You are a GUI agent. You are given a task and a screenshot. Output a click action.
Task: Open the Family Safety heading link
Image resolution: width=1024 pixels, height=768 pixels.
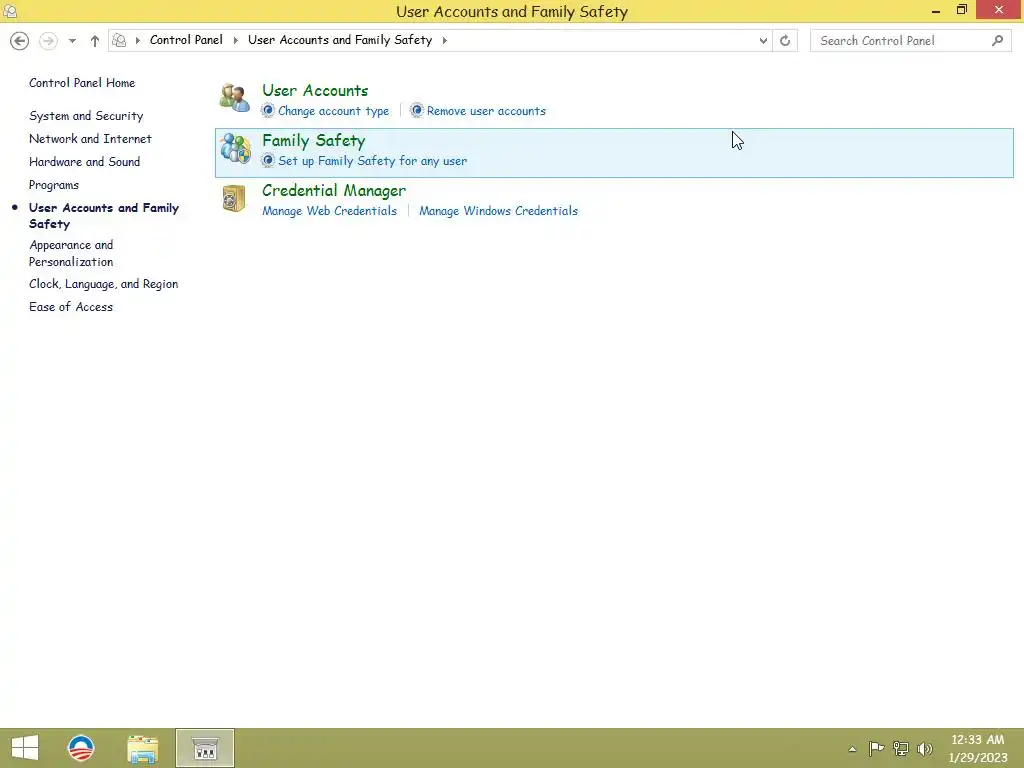point(313,140)
